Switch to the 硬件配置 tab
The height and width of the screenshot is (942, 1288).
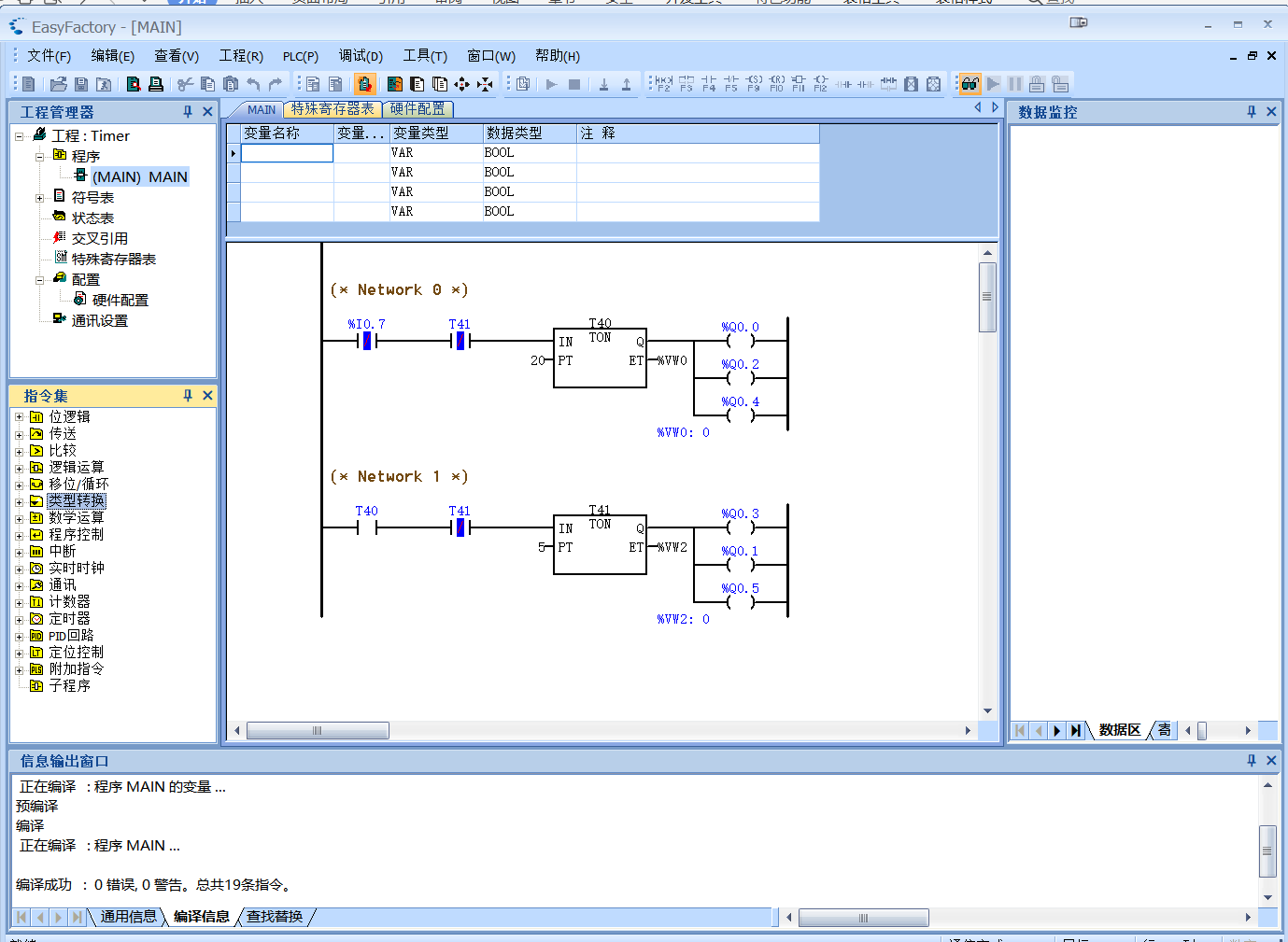pyautogui.click(x=418, y=108)
